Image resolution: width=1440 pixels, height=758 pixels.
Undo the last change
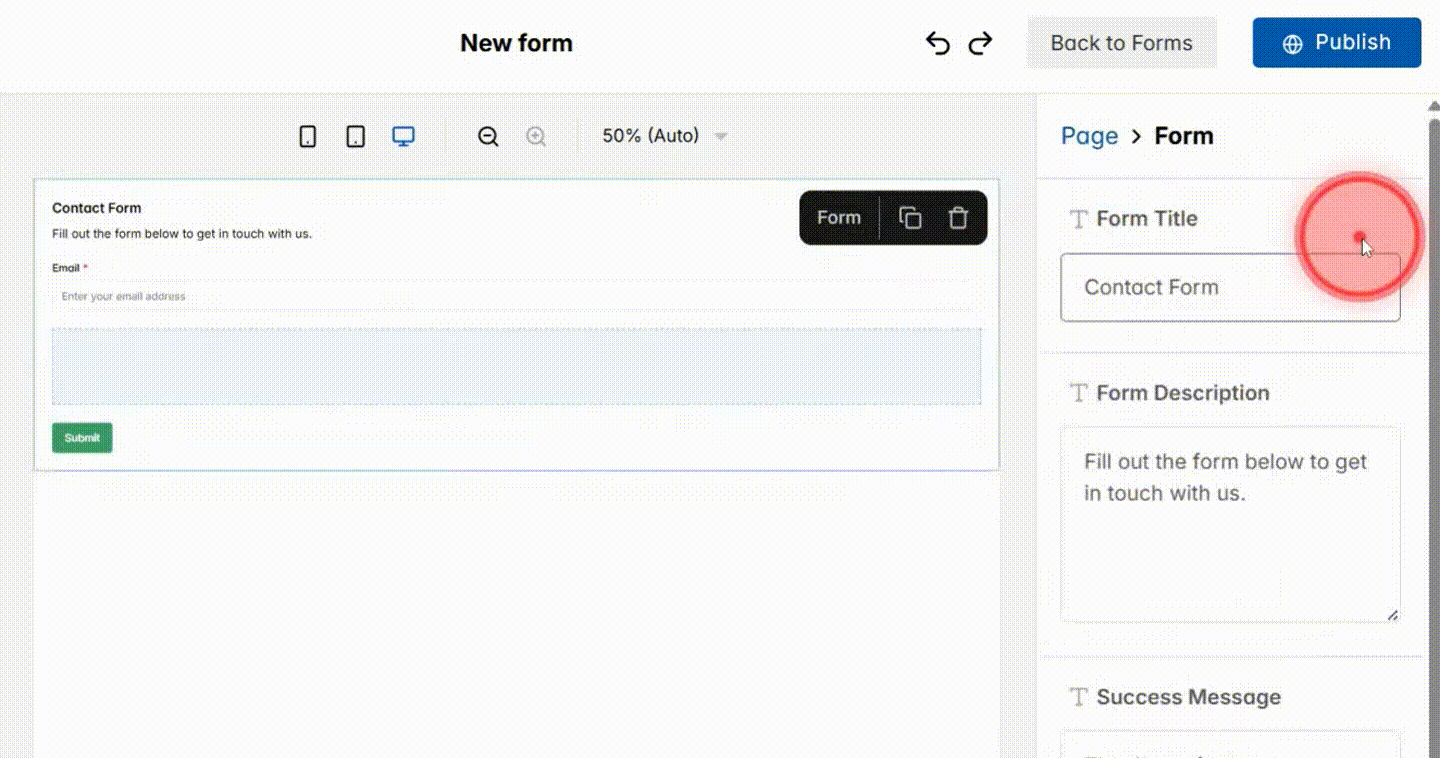pyautogui.click(x=937, y=42)
